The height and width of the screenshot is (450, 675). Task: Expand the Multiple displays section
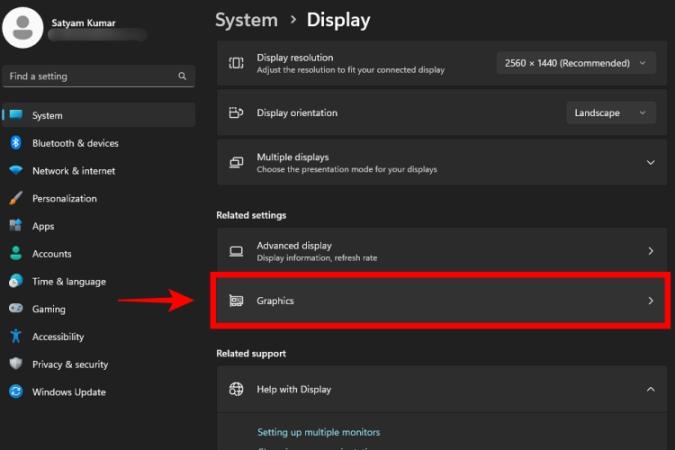tap(650, 162)
